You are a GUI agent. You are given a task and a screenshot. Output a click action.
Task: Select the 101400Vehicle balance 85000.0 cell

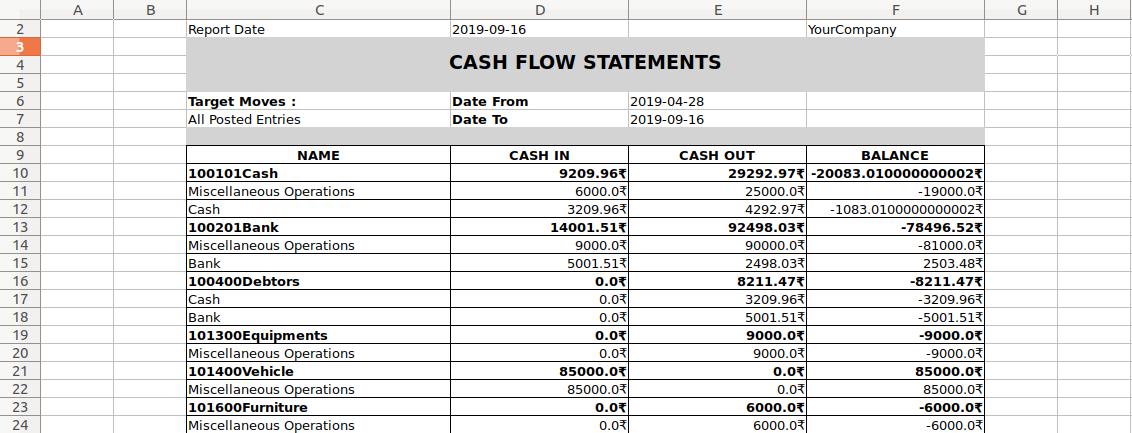point(895,372)
